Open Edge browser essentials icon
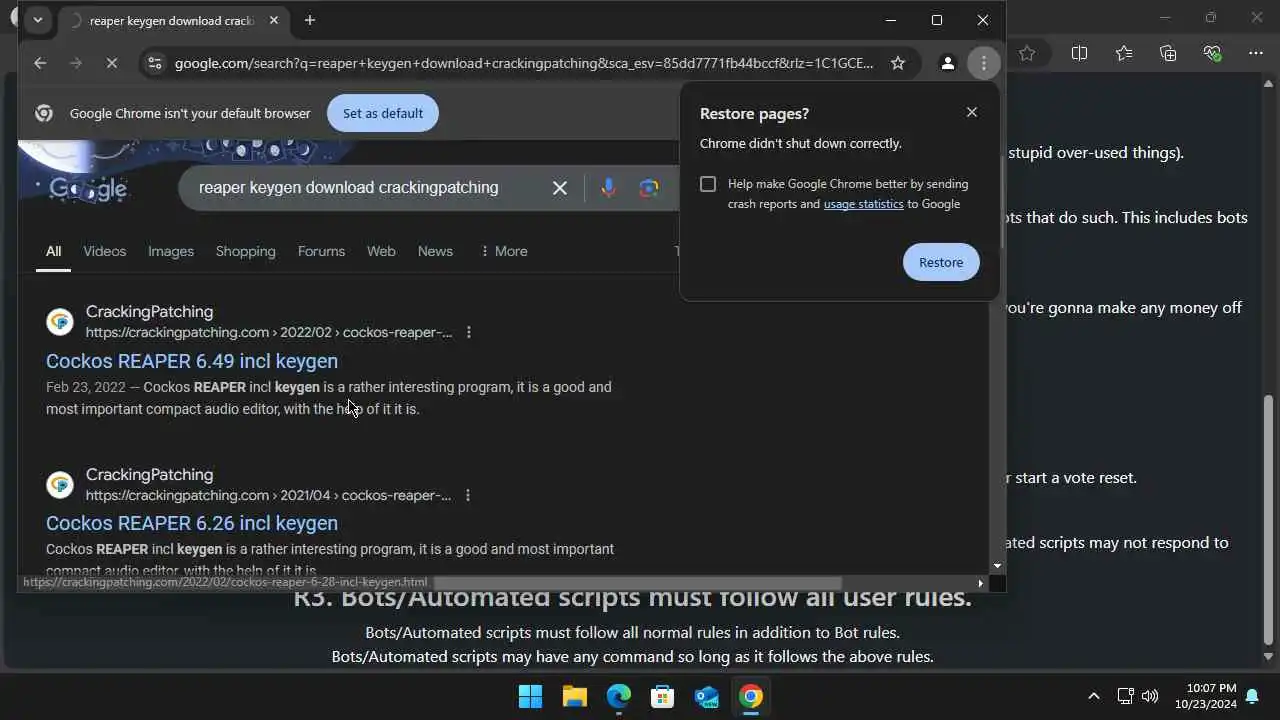1280x720 pixels. [1212, 54]
